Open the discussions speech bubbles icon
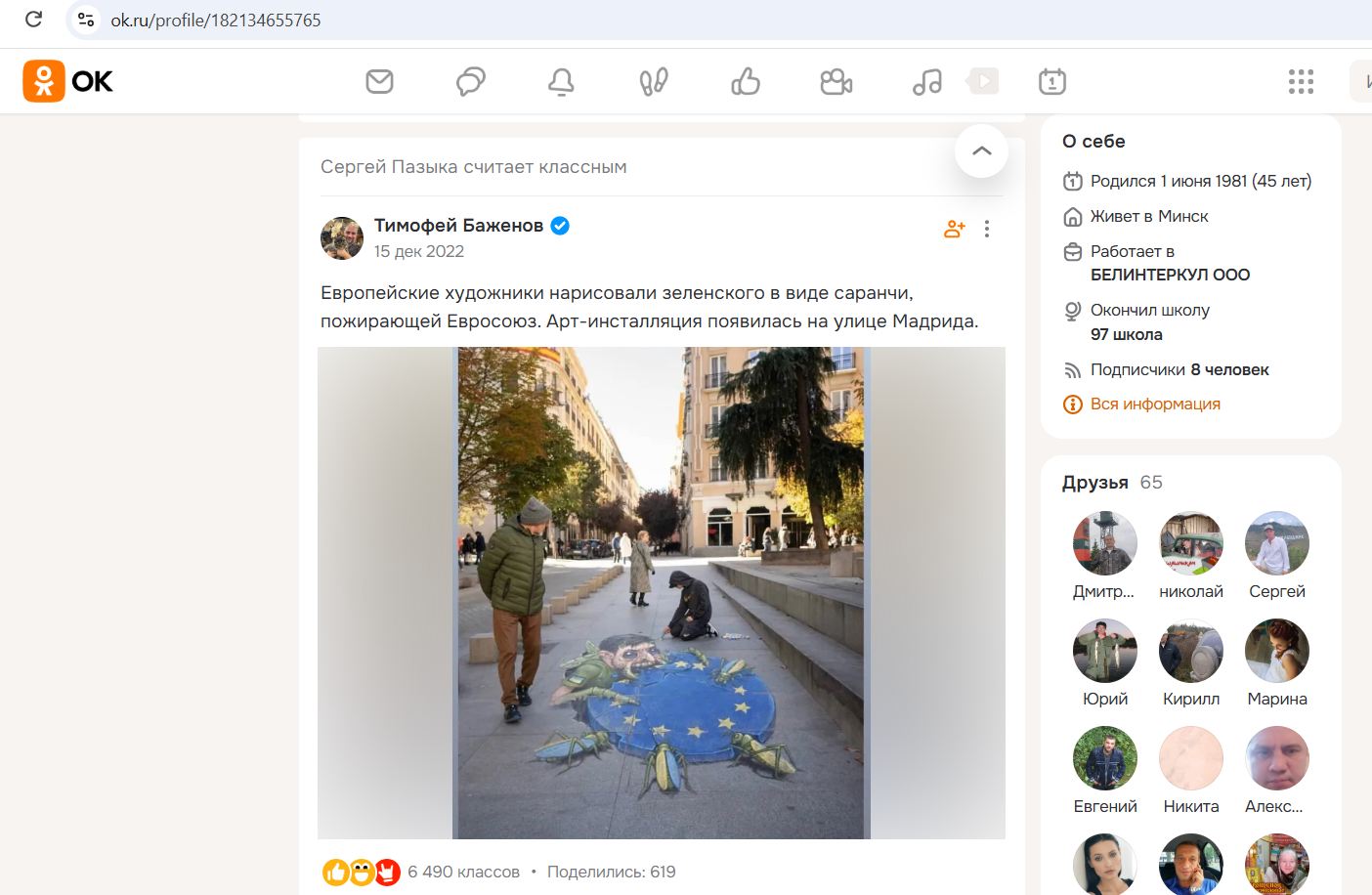Image resolution: width=1372 pixels, height=895 pixels. (x=471, y=81)
